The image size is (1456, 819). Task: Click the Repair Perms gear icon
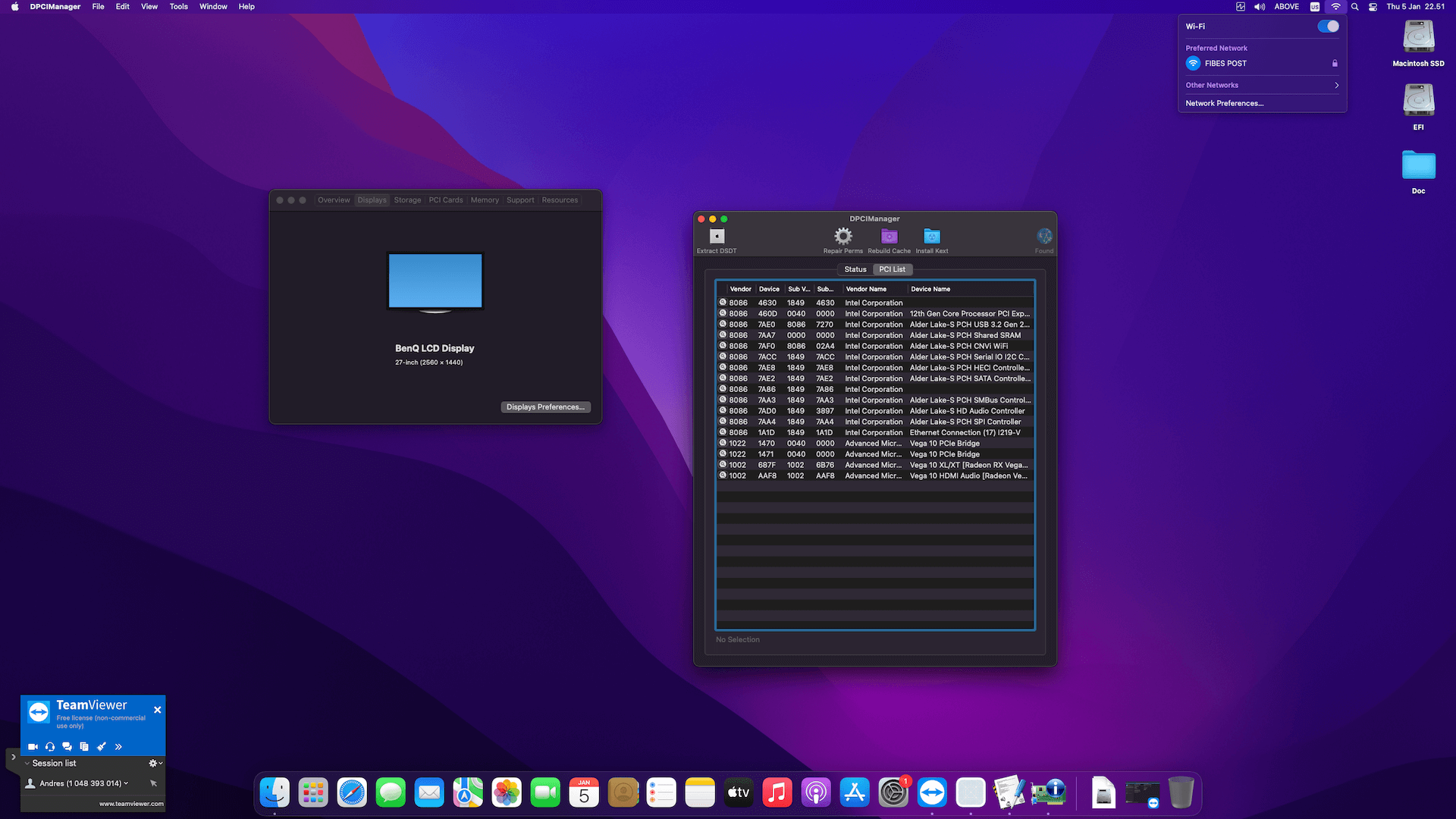pos(843,237)
